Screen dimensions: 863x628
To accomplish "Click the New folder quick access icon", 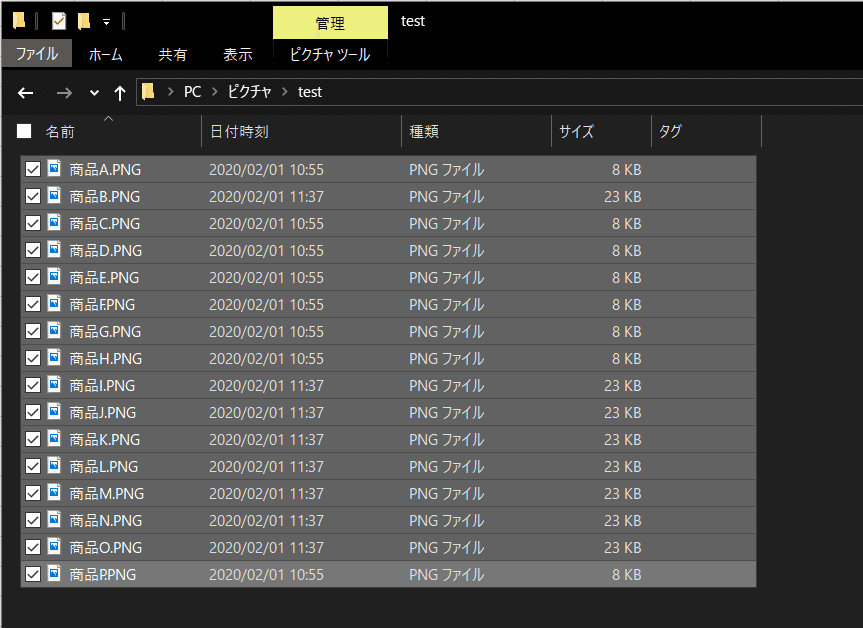I will 84,21.
